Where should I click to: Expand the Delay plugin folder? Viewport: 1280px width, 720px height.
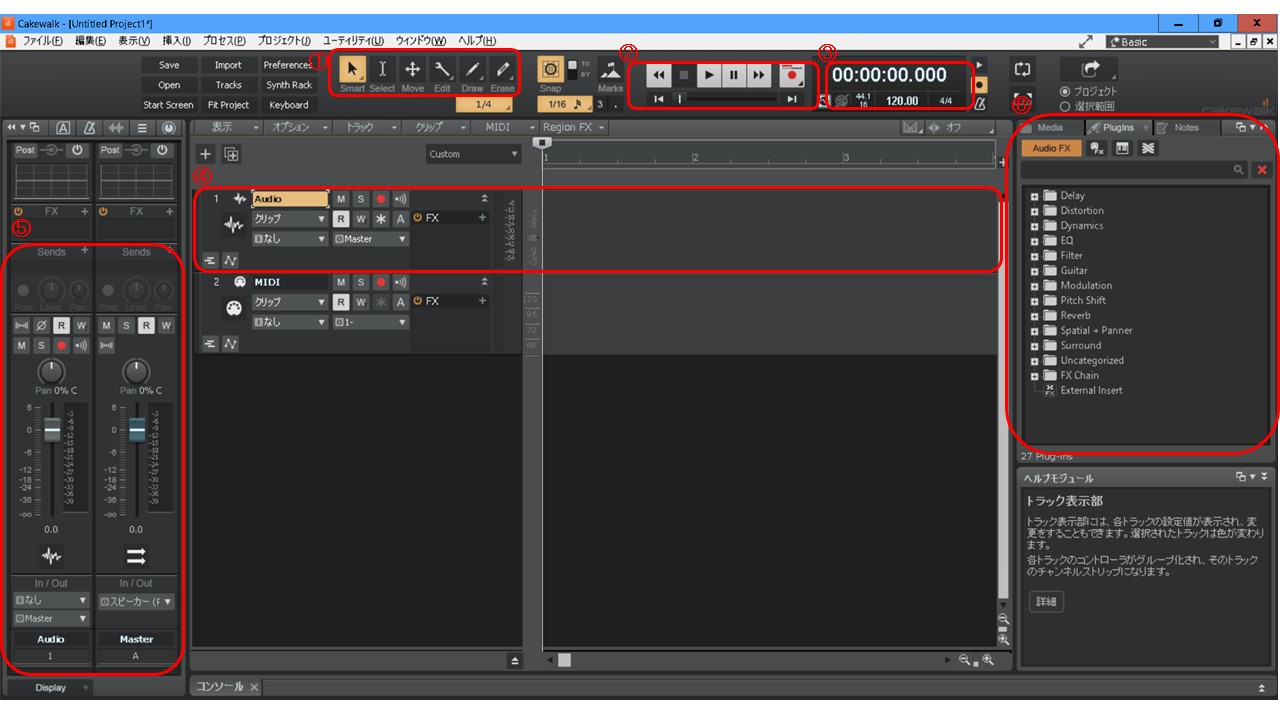tap(1035, 196)
